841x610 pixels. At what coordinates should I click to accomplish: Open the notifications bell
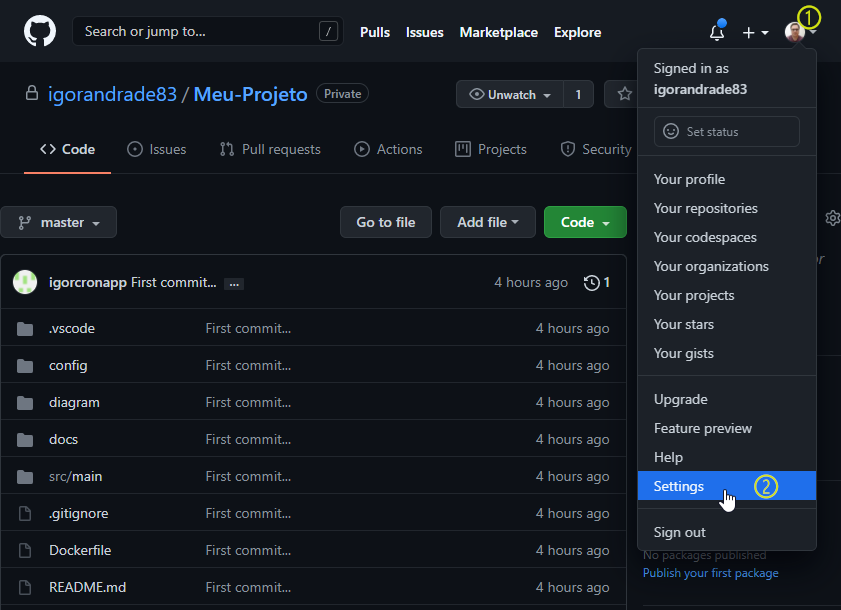pos(717,32)
